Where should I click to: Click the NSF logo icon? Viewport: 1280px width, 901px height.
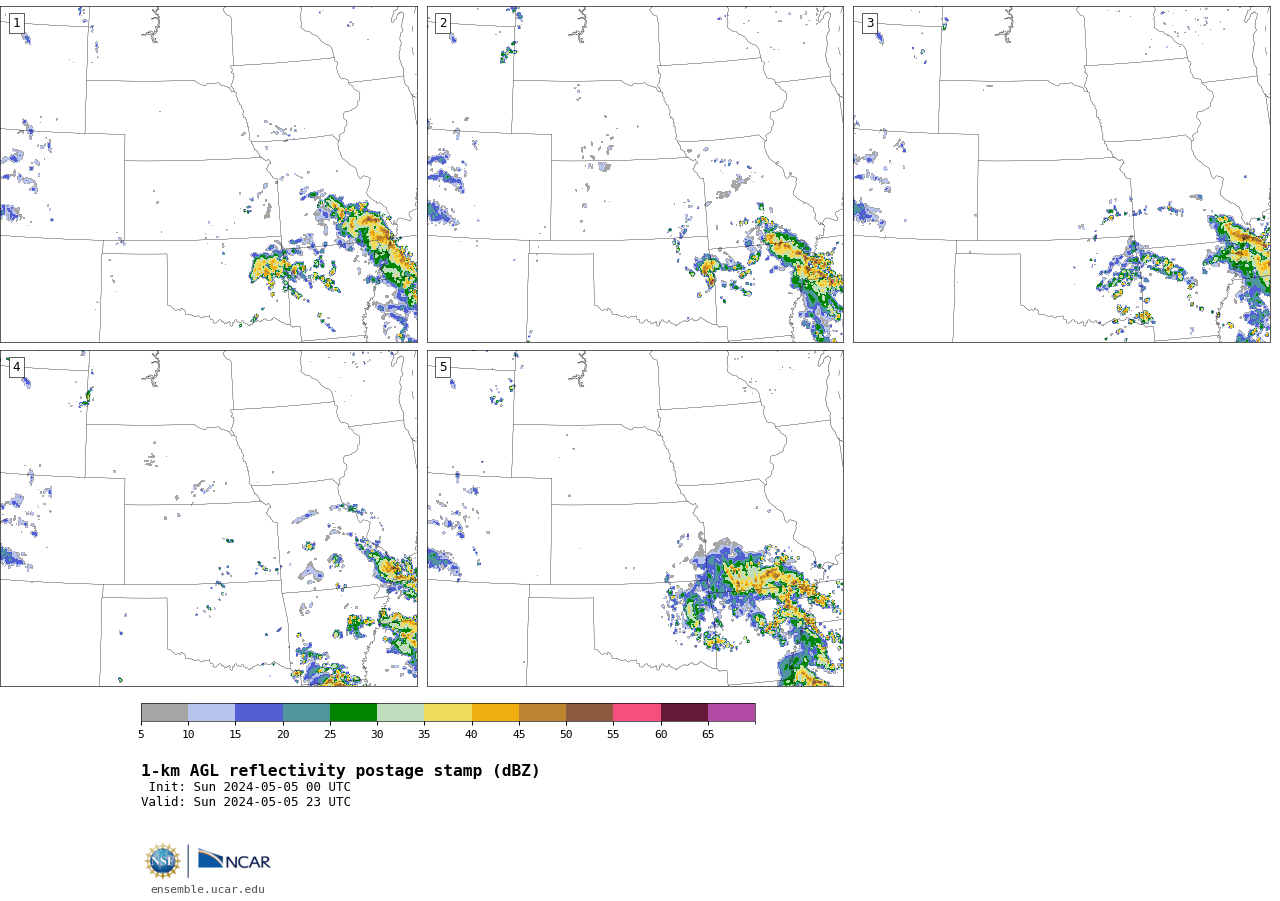tap(163, 861)
